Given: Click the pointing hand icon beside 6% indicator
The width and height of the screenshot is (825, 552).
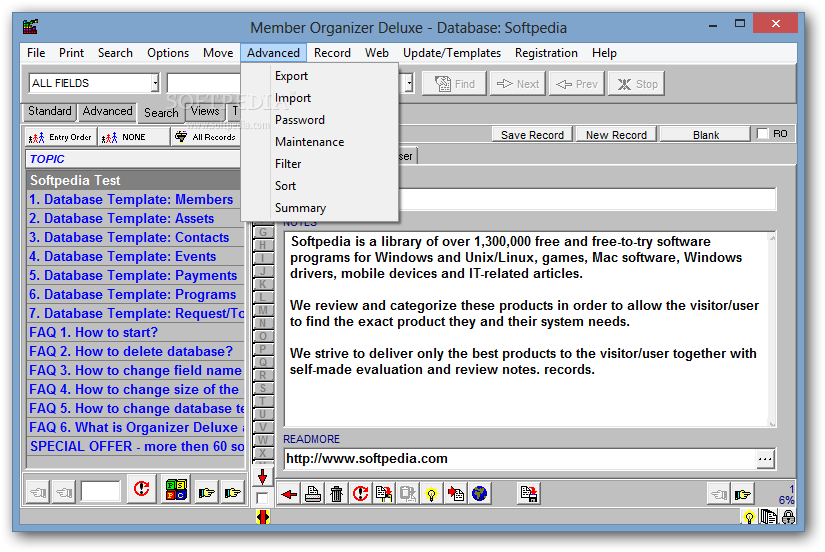Looking at the screenshot, I should (743, 494).
